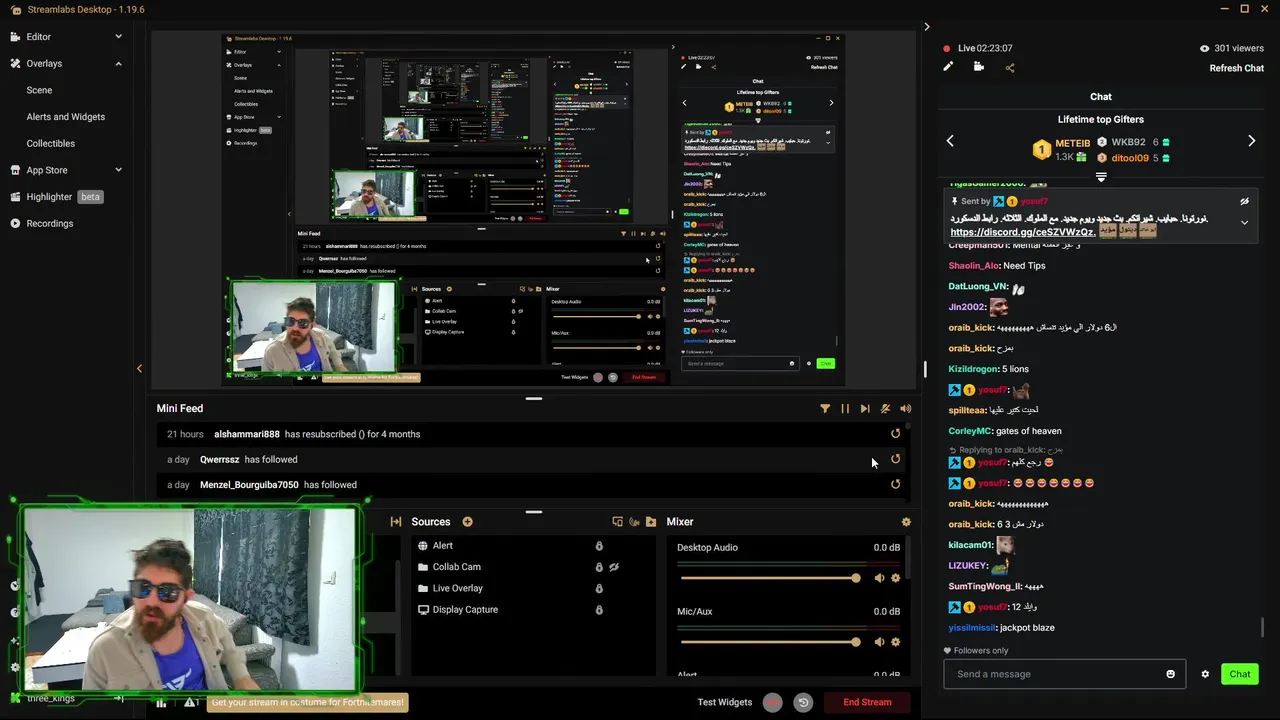1280x720 pixels.
Task: Open the Mixer settings gear
Action: (906, 522)
